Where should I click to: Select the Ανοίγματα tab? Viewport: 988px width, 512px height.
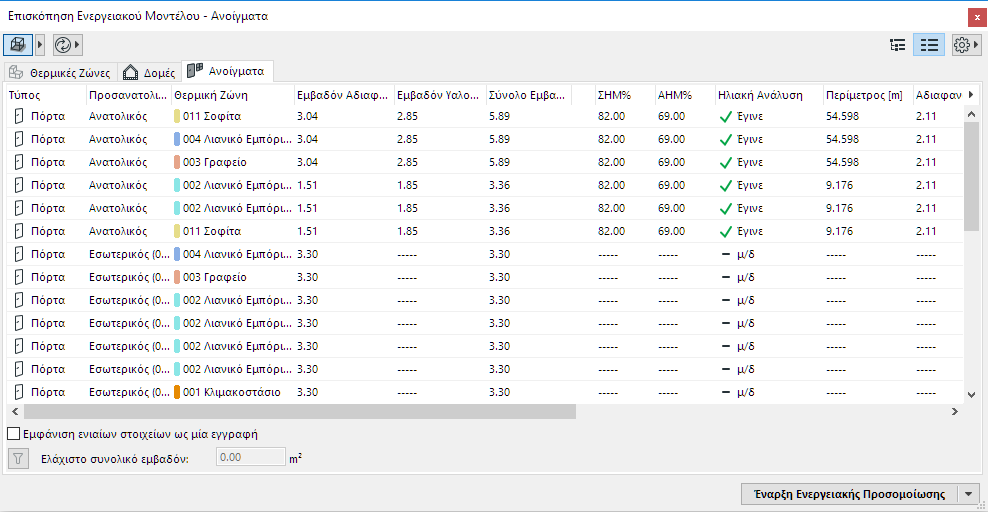227,71
